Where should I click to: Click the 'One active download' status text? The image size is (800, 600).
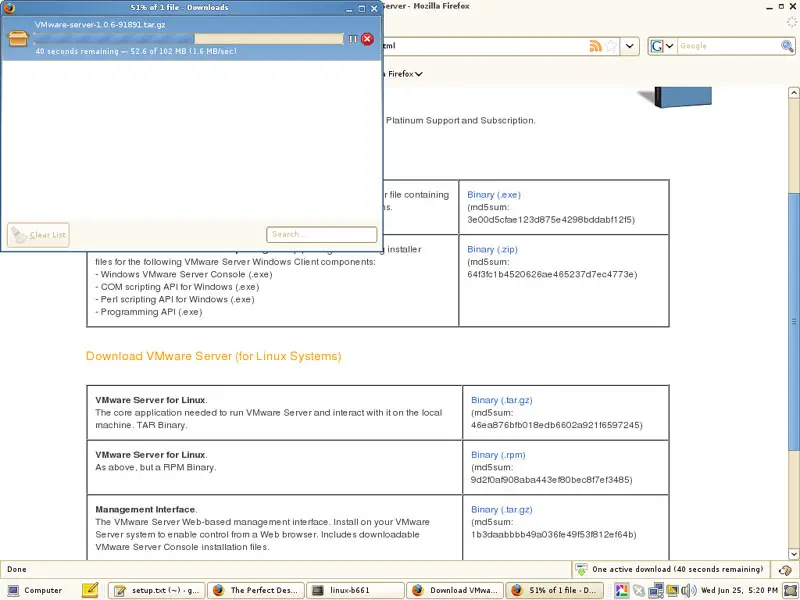pos(678,569)
